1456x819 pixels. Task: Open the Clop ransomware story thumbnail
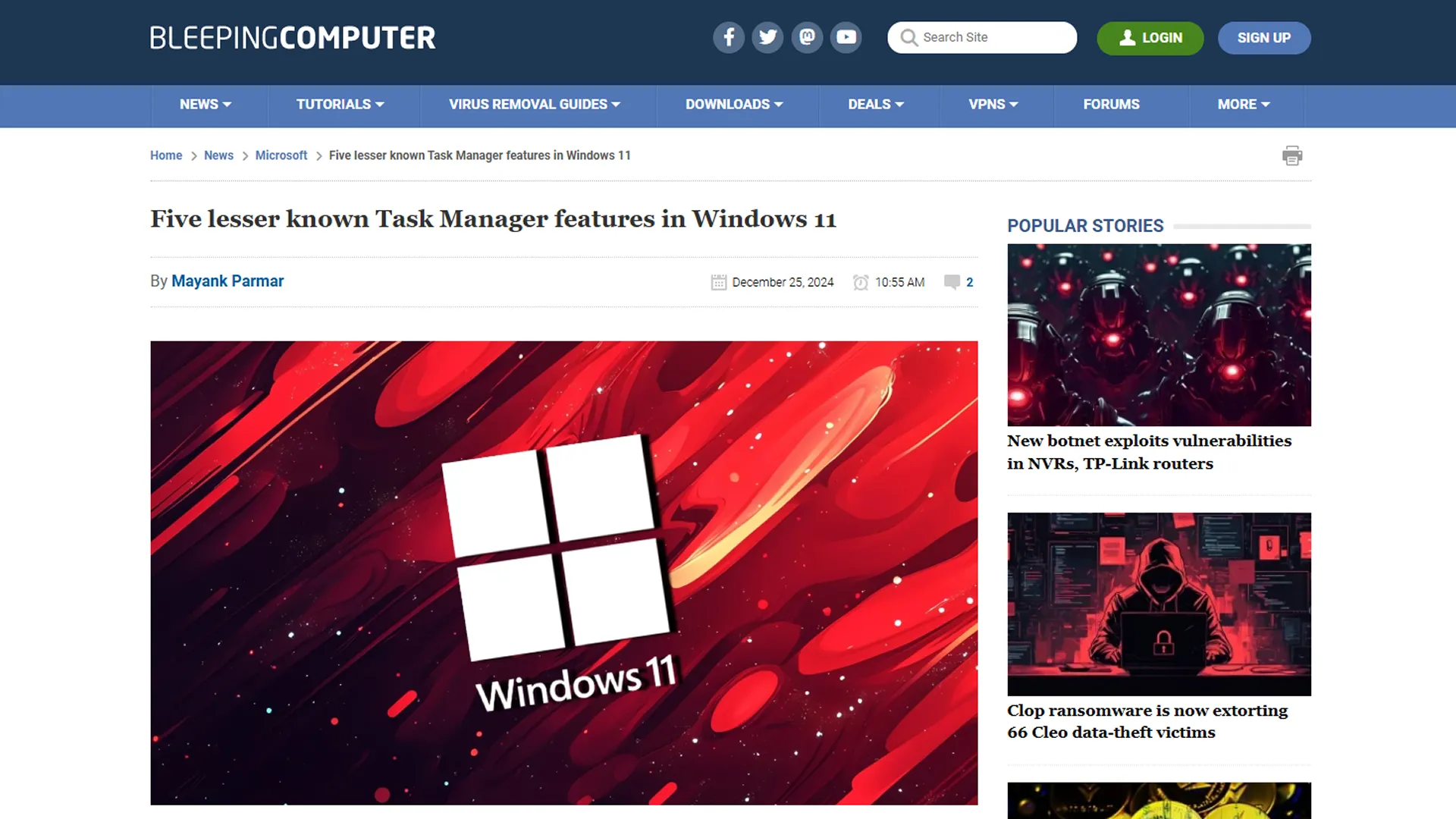point(1159,604)
